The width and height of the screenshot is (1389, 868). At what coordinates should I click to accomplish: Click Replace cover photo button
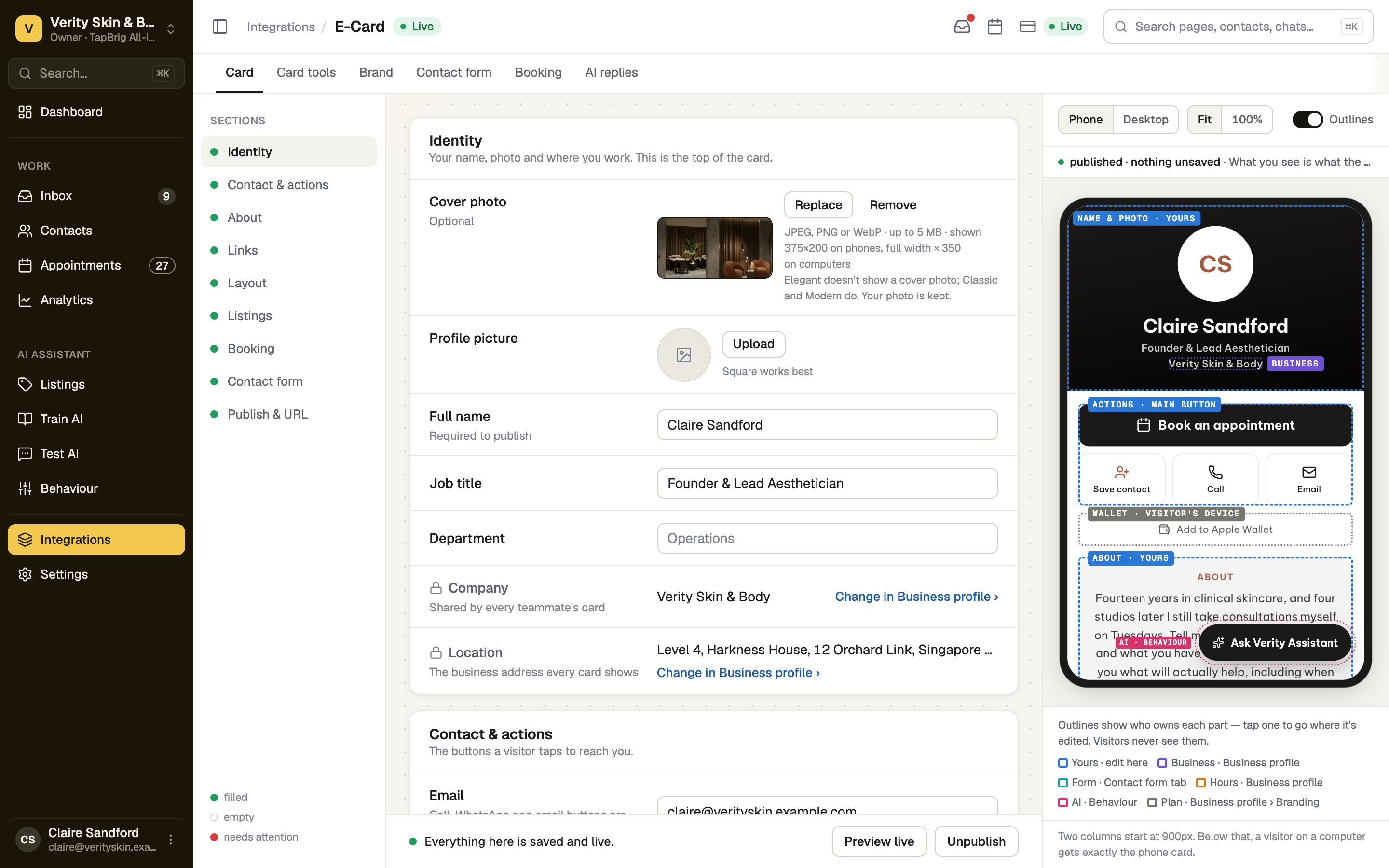[818, 205]
